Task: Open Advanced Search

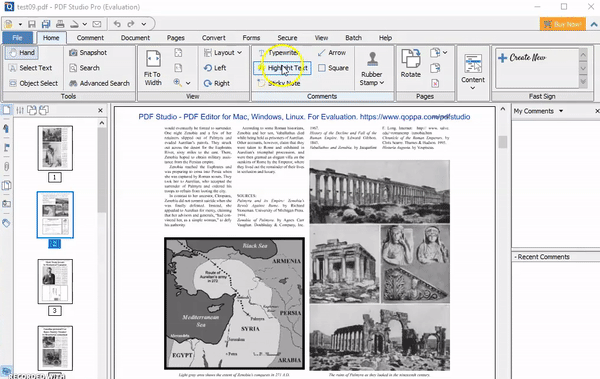Action: click(x=99, y=83)
